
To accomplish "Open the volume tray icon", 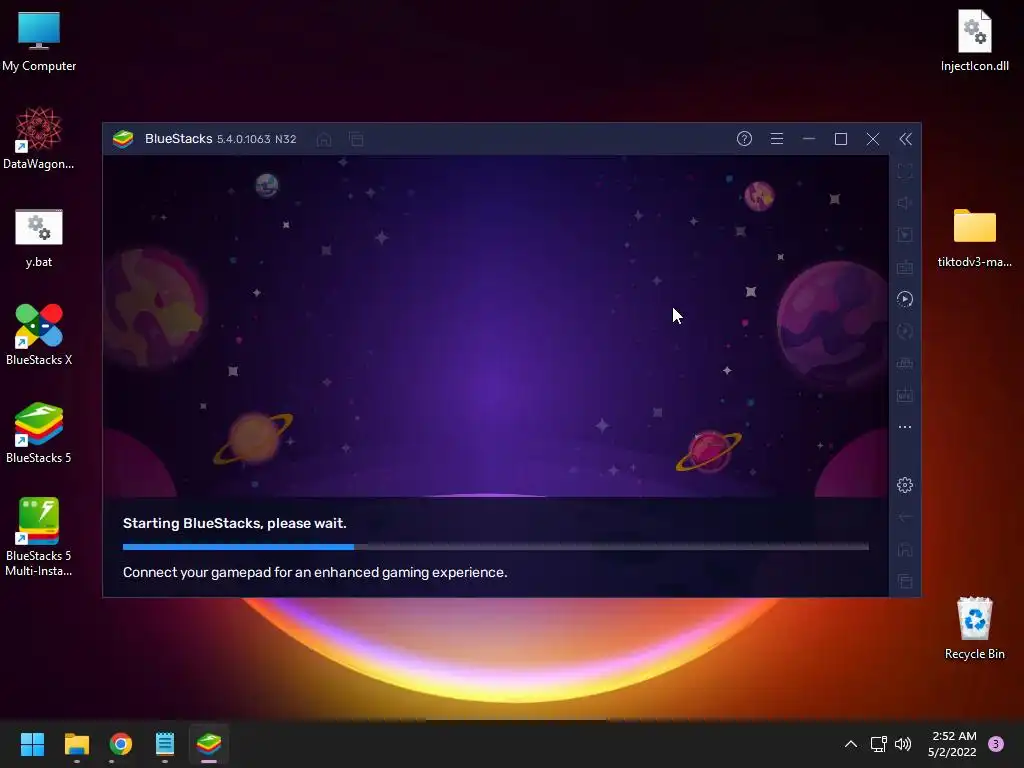I will point(903,744).
